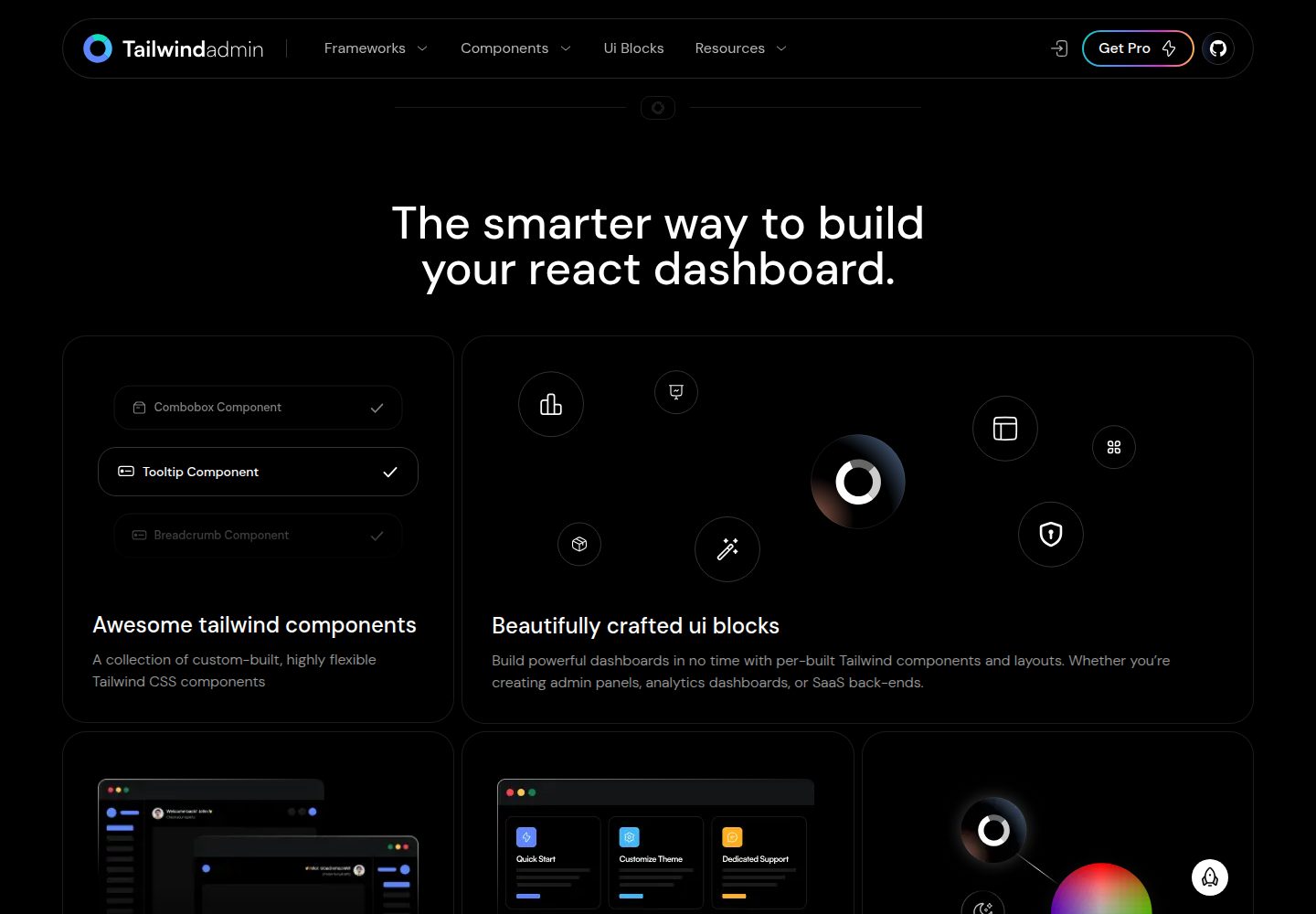Toggle the Tooltip Component checkmark
Image resolution: width=1316 pixels, height=914 pixels.
[x=390, y=472]
